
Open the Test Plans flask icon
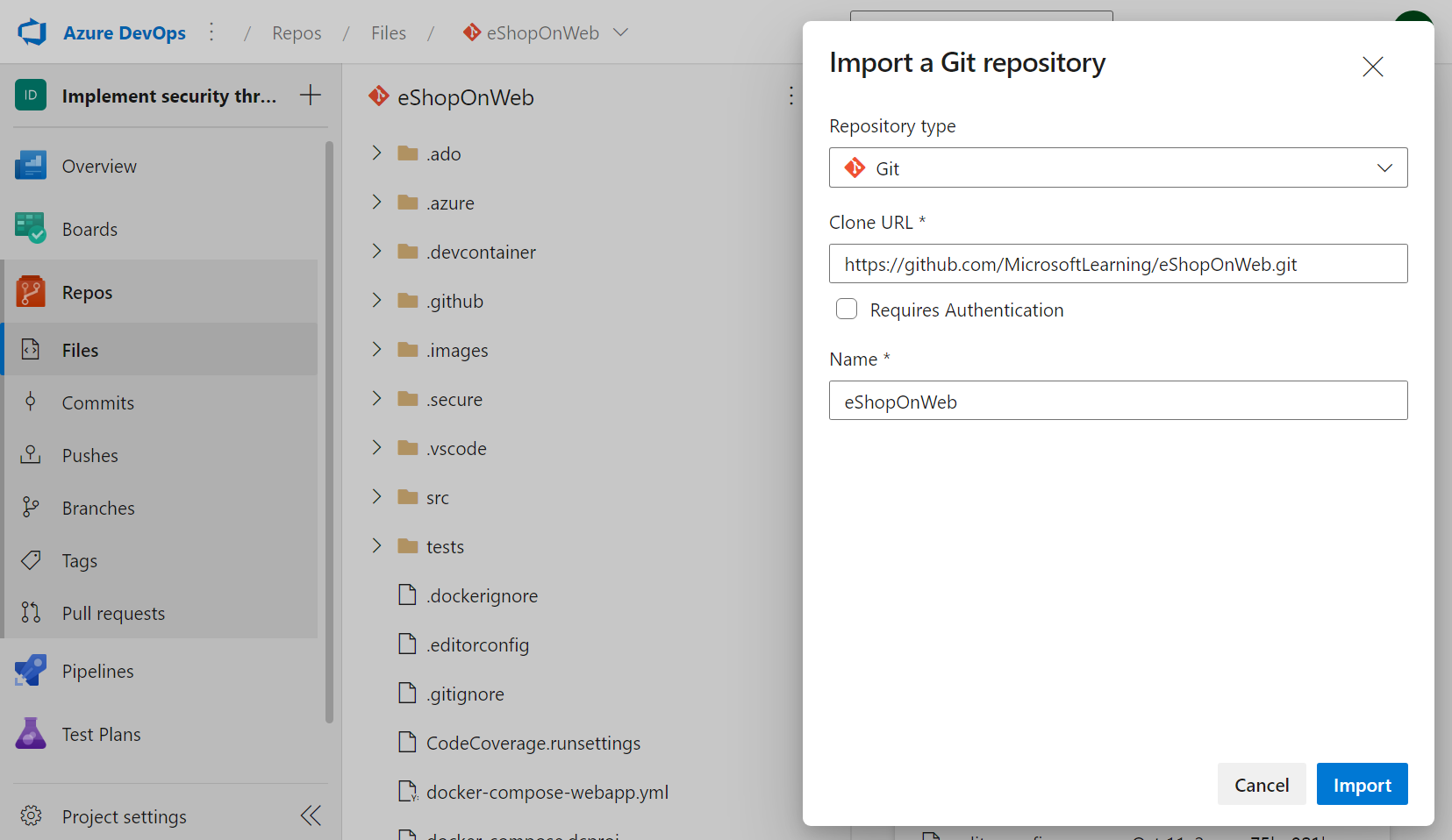tap(31, 734)
